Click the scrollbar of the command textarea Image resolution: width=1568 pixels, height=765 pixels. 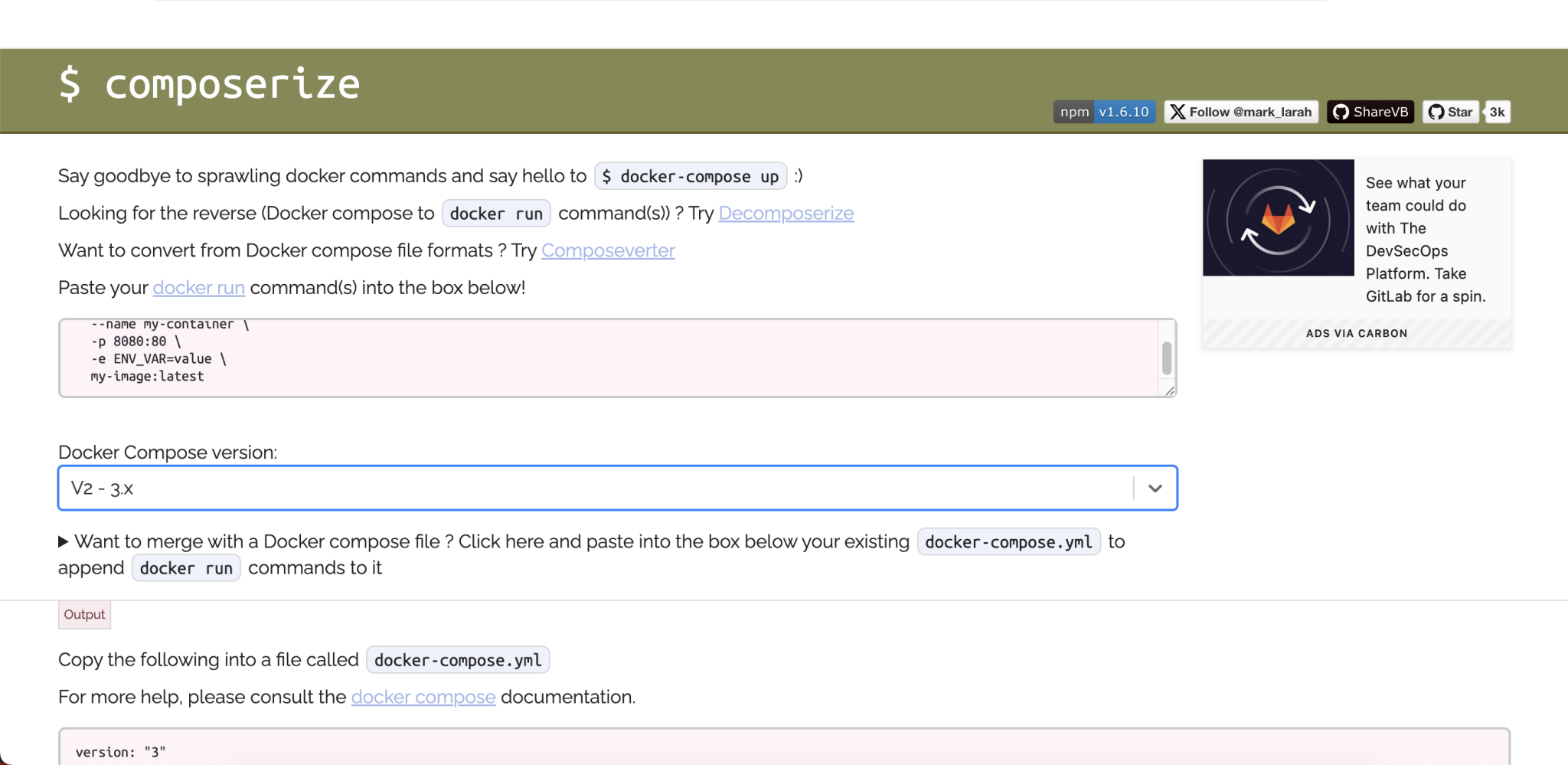[1165, 358]
